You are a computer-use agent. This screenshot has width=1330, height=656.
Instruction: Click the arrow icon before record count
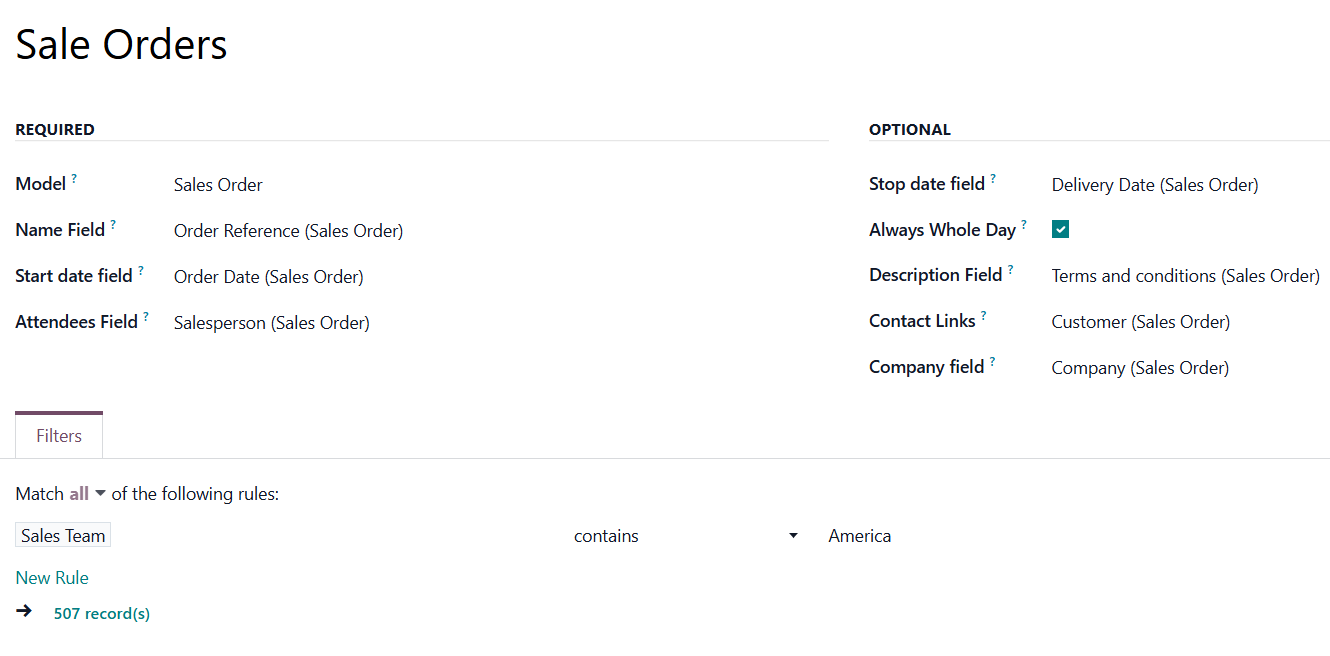point(24,610)
